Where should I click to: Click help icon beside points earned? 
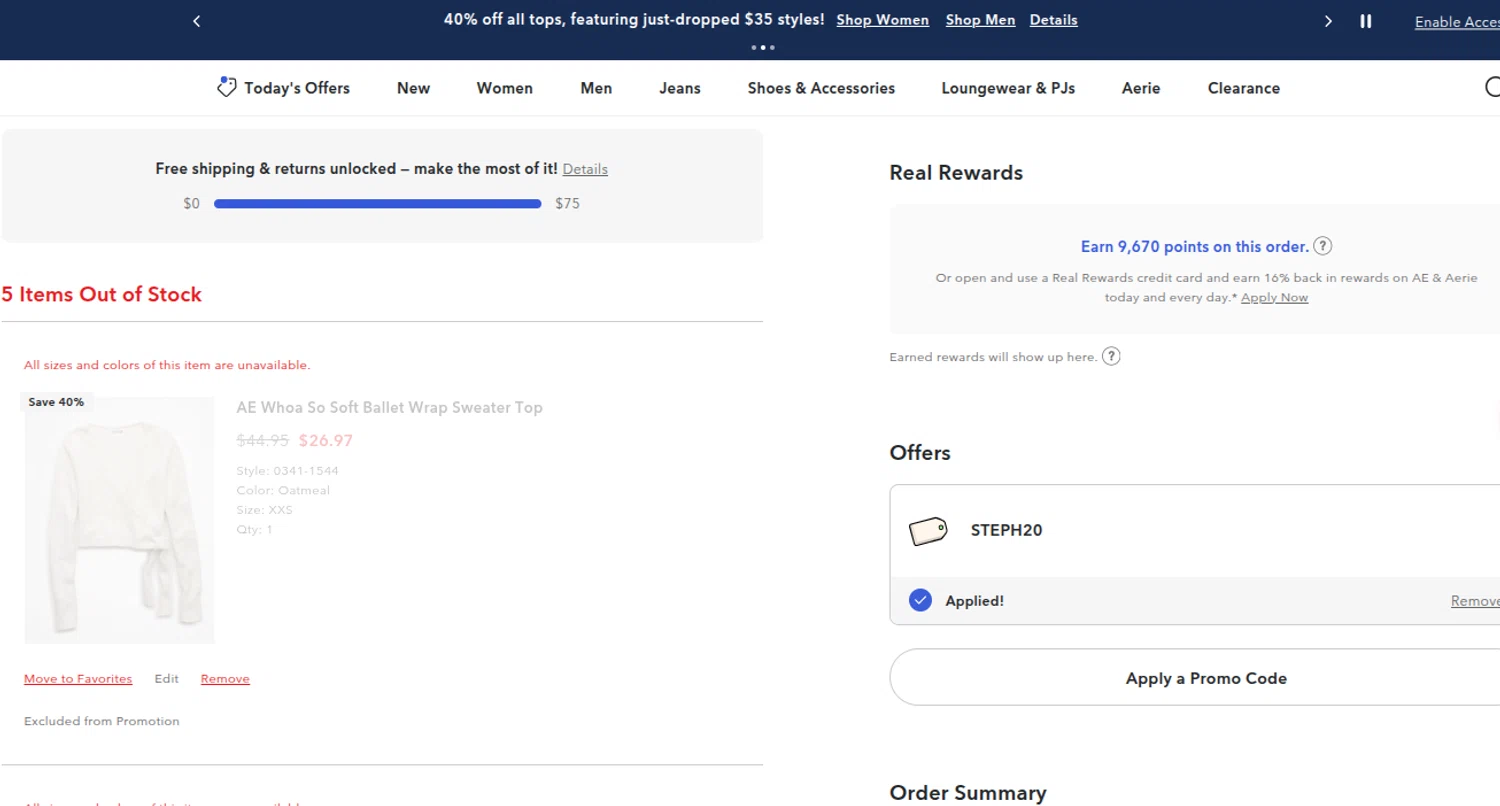1323,246
